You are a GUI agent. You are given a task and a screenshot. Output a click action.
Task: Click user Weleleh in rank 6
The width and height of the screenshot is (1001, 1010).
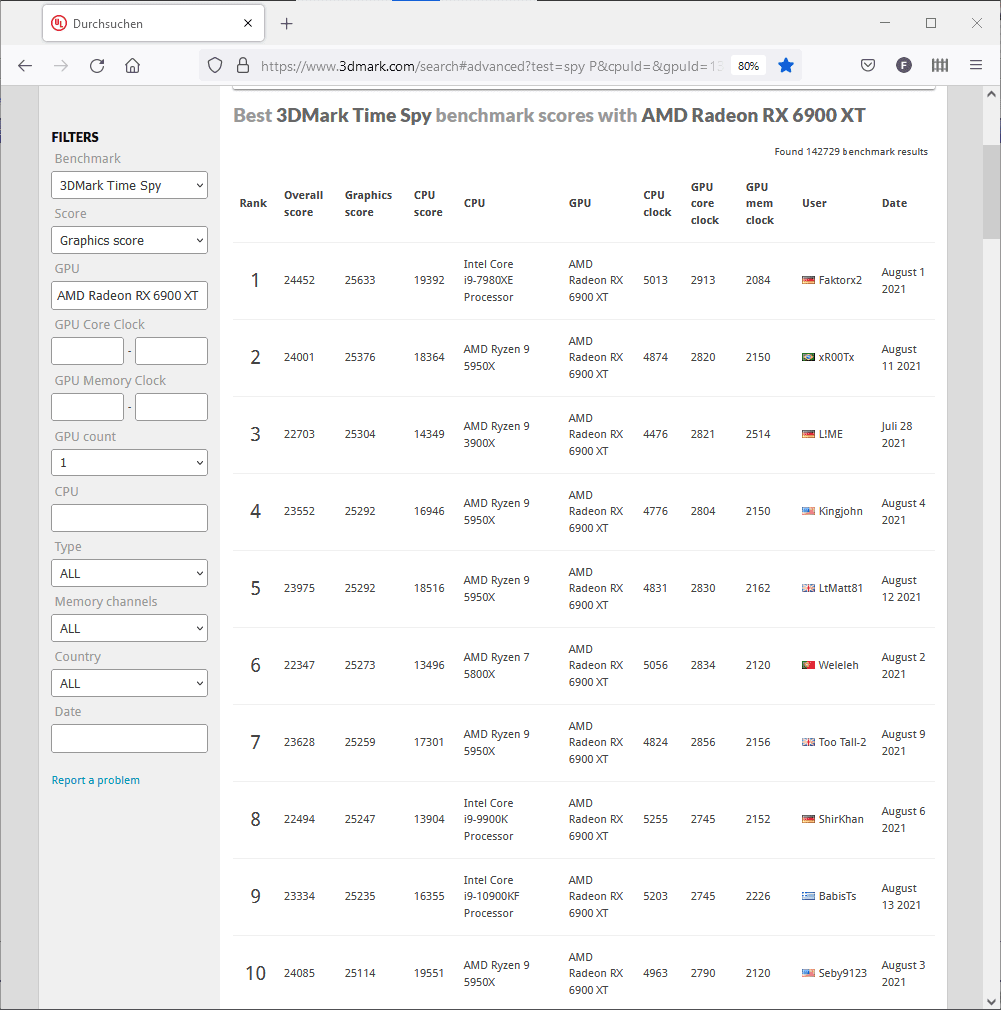coord(838,665)
